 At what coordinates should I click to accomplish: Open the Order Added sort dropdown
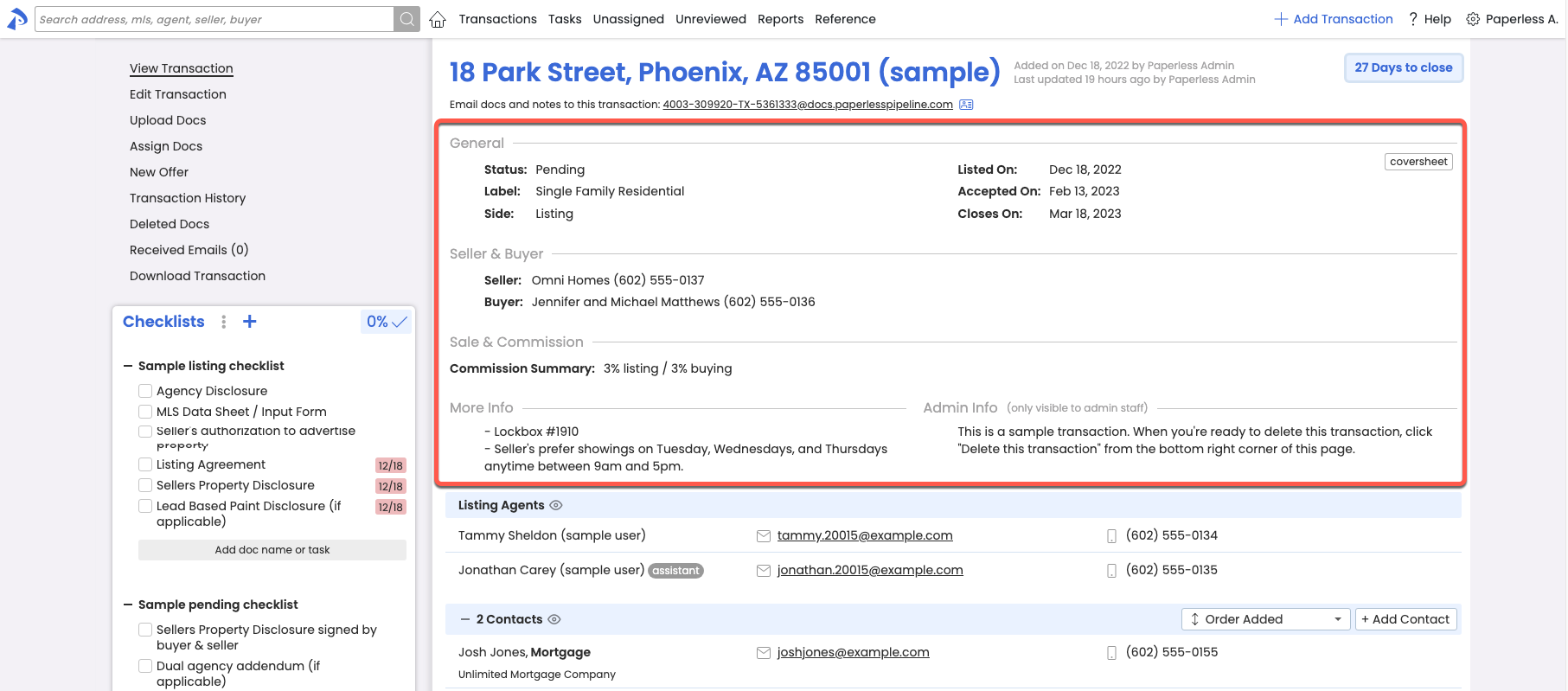click(1266, 619)
